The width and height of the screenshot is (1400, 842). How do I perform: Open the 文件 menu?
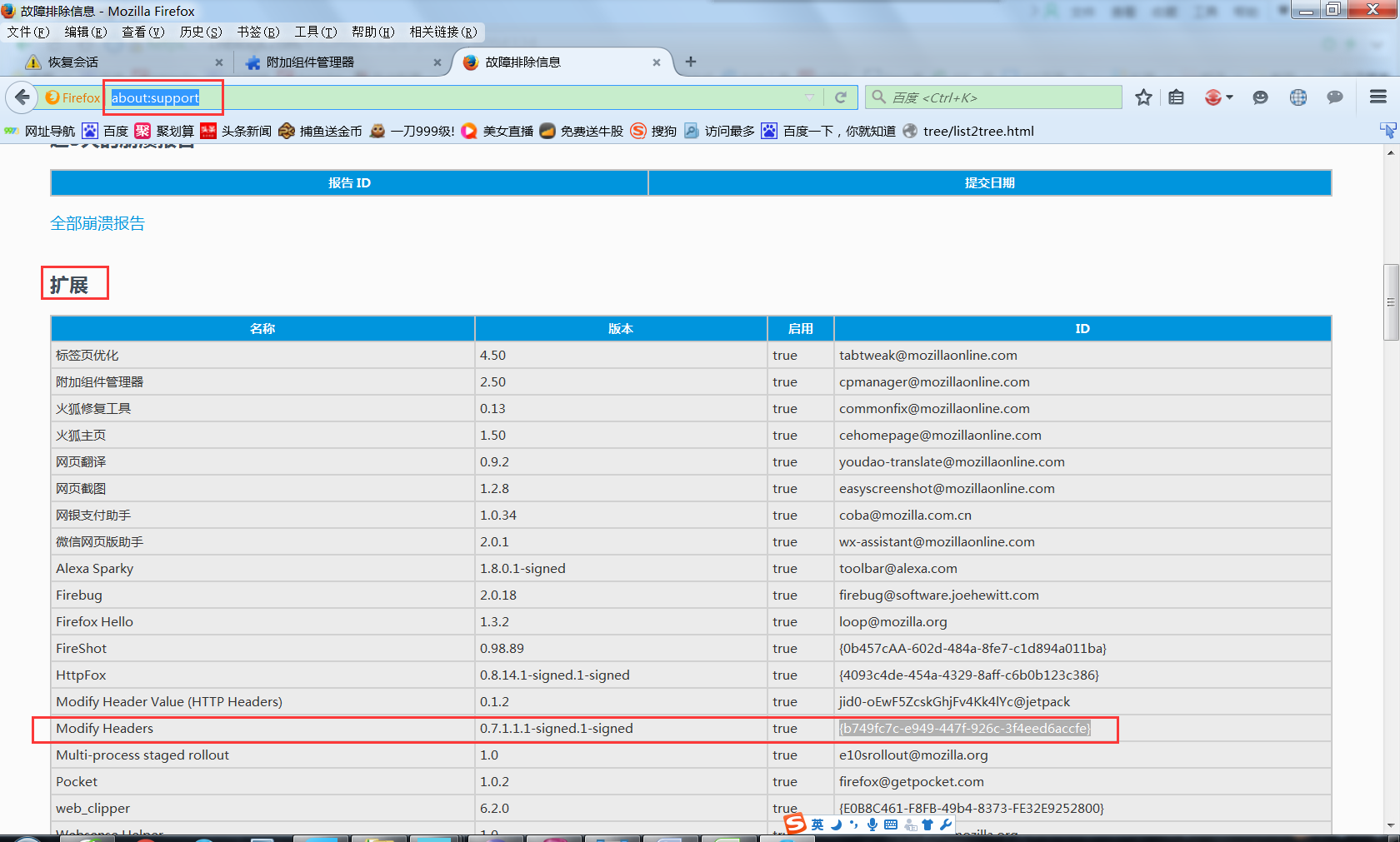[x=28, y=32]
